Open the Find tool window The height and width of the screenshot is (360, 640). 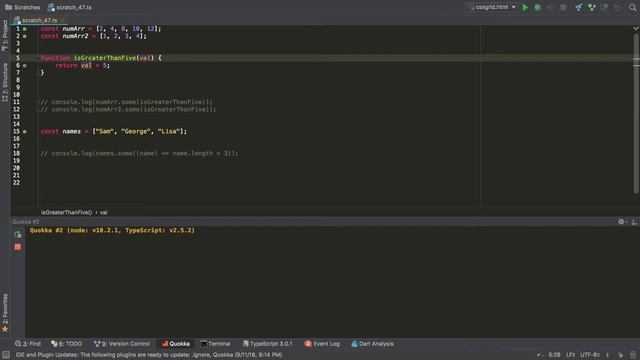click(x=28, y=344)
